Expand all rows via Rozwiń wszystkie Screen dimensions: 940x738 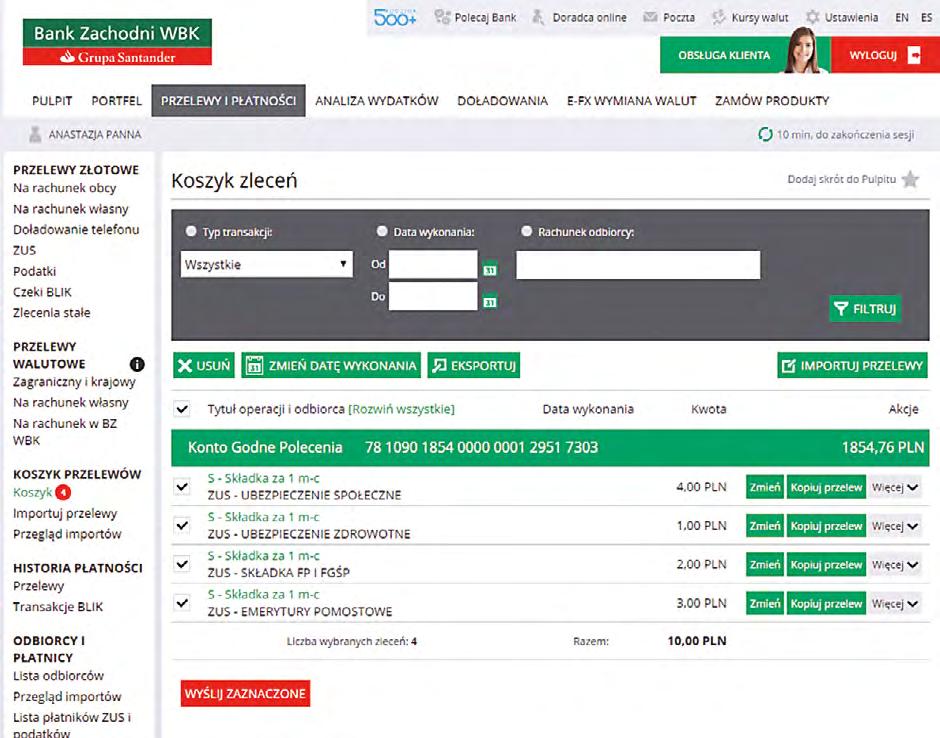tap(401, 409)
